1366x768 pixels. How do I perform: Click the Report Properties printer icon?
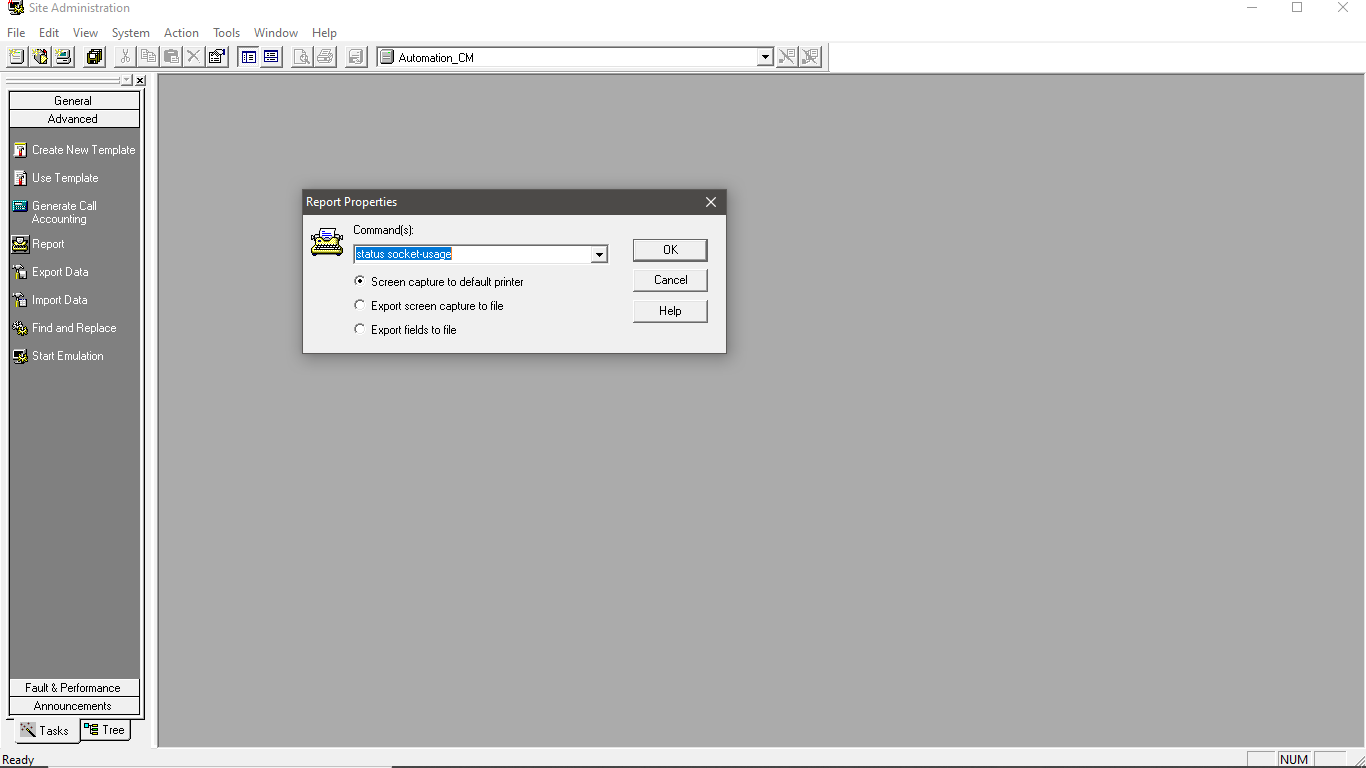coord(326,241)
